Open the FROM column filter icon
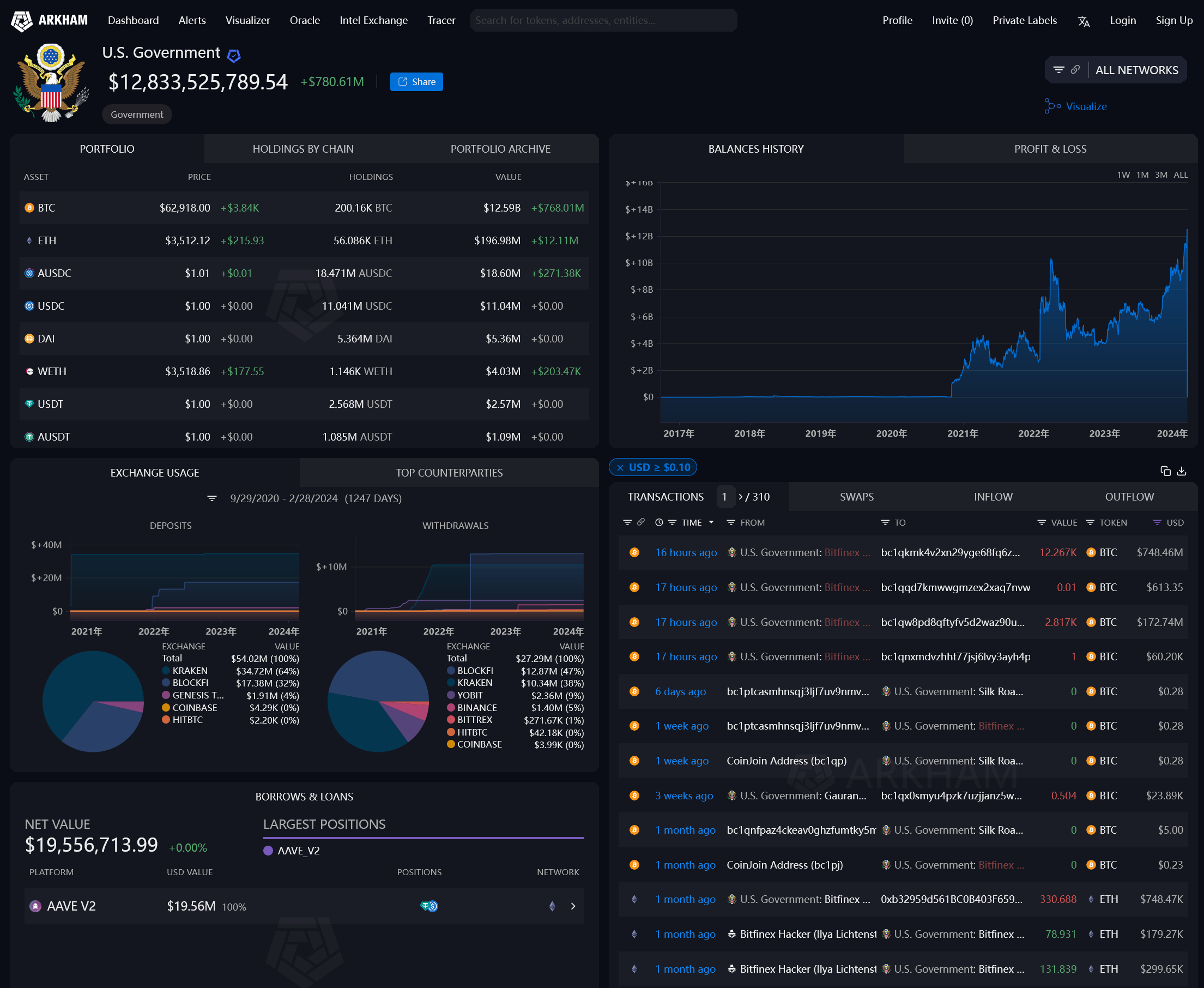This screenshot has height=988, width=1204. 730,522
